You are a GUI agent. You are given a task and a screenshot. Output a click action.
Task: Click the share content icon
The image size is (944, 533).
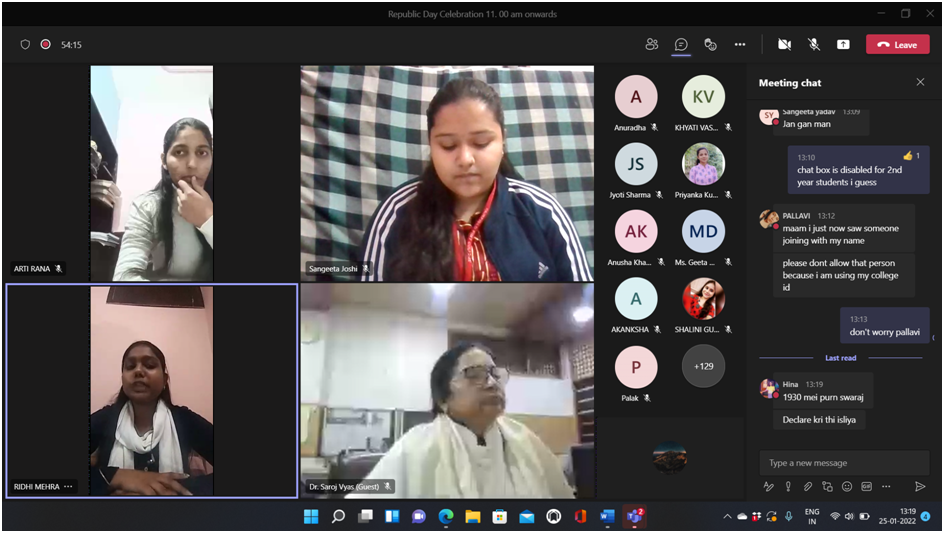[x=843, y=44]
